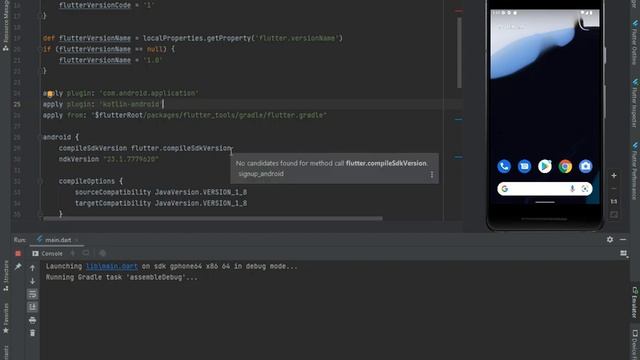Image resolution: width=640 pixels, height=360 pixels.
Task: Open the Favorites tool window
Action: click(6, 318)
